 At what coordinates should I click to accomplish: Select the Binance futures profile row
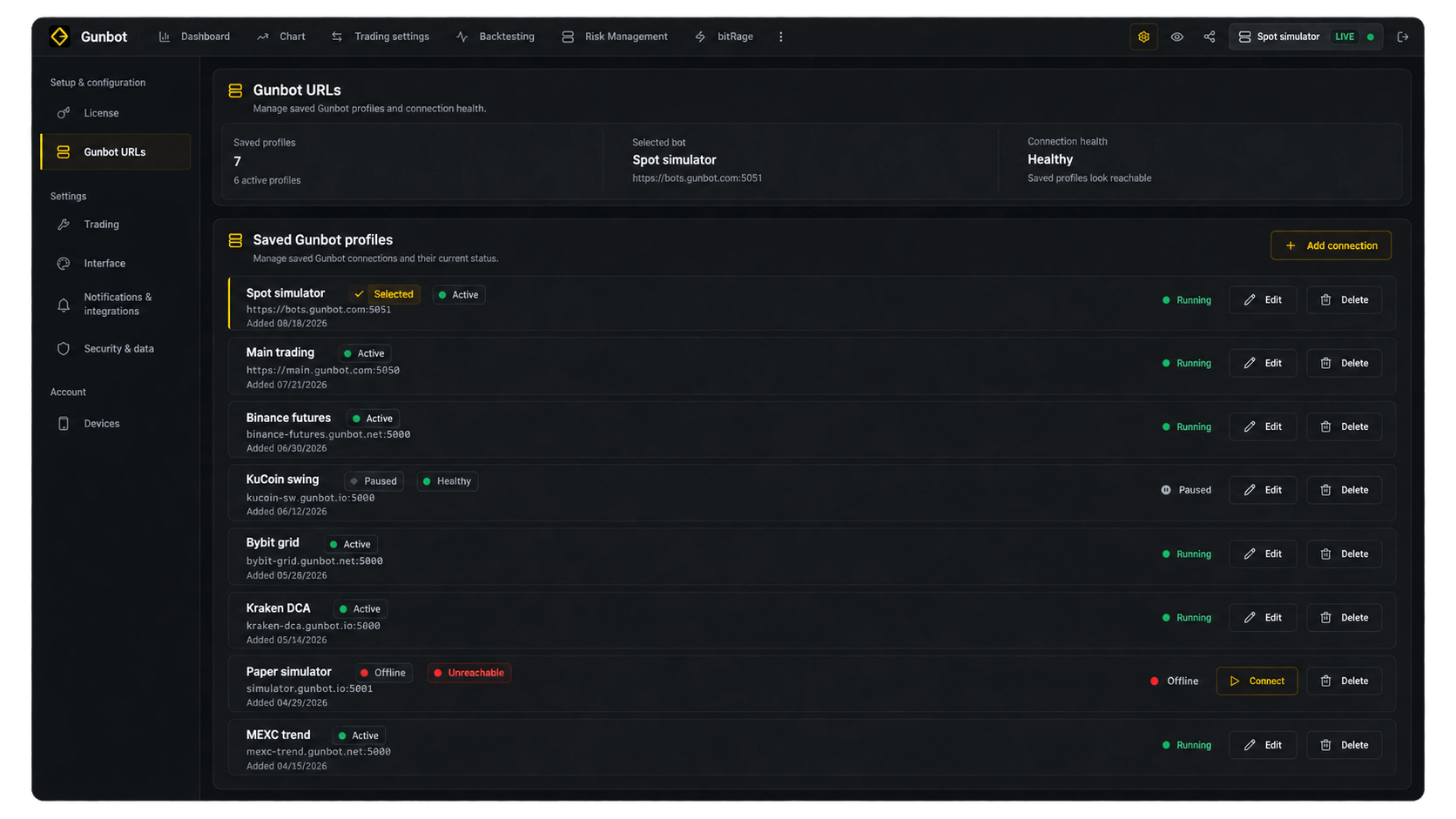(812, 429)
